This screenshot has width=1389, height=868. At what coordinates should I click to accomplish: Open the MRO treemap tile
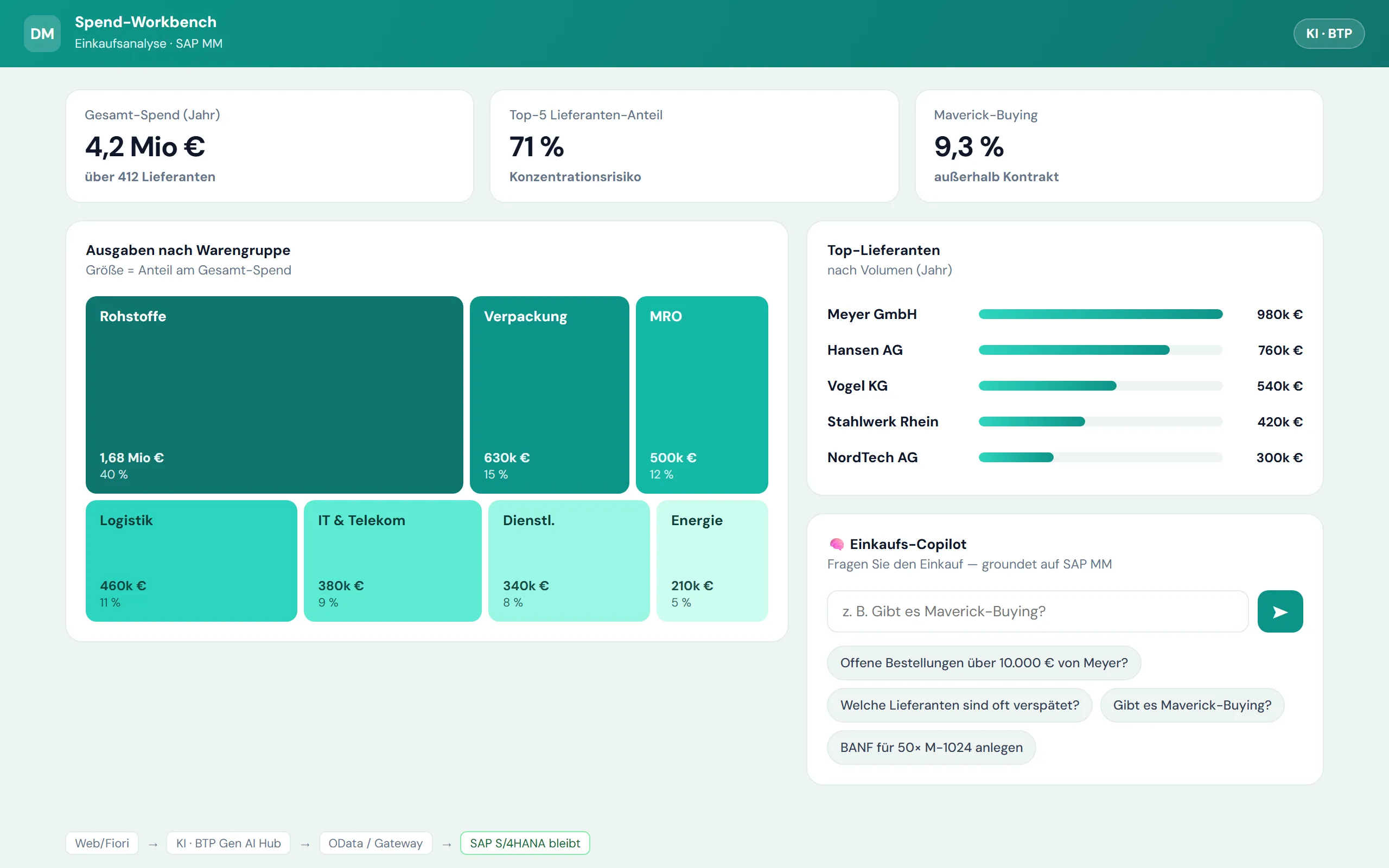(702, 395)
